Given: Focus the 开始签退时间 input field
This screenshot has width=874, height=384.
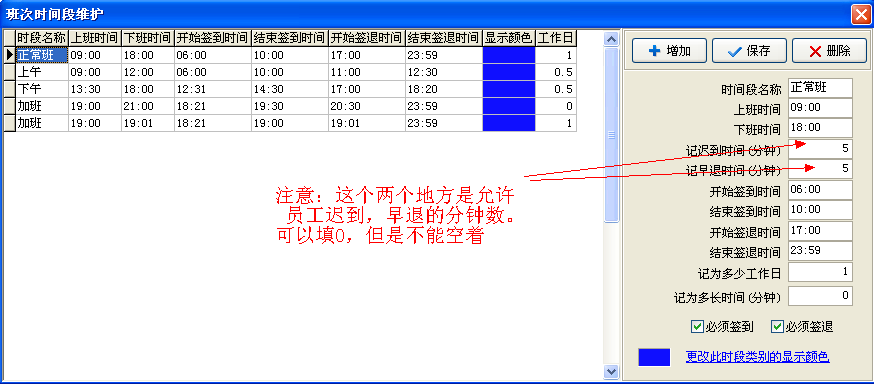Looking at the screenshot, I should 820,231.
